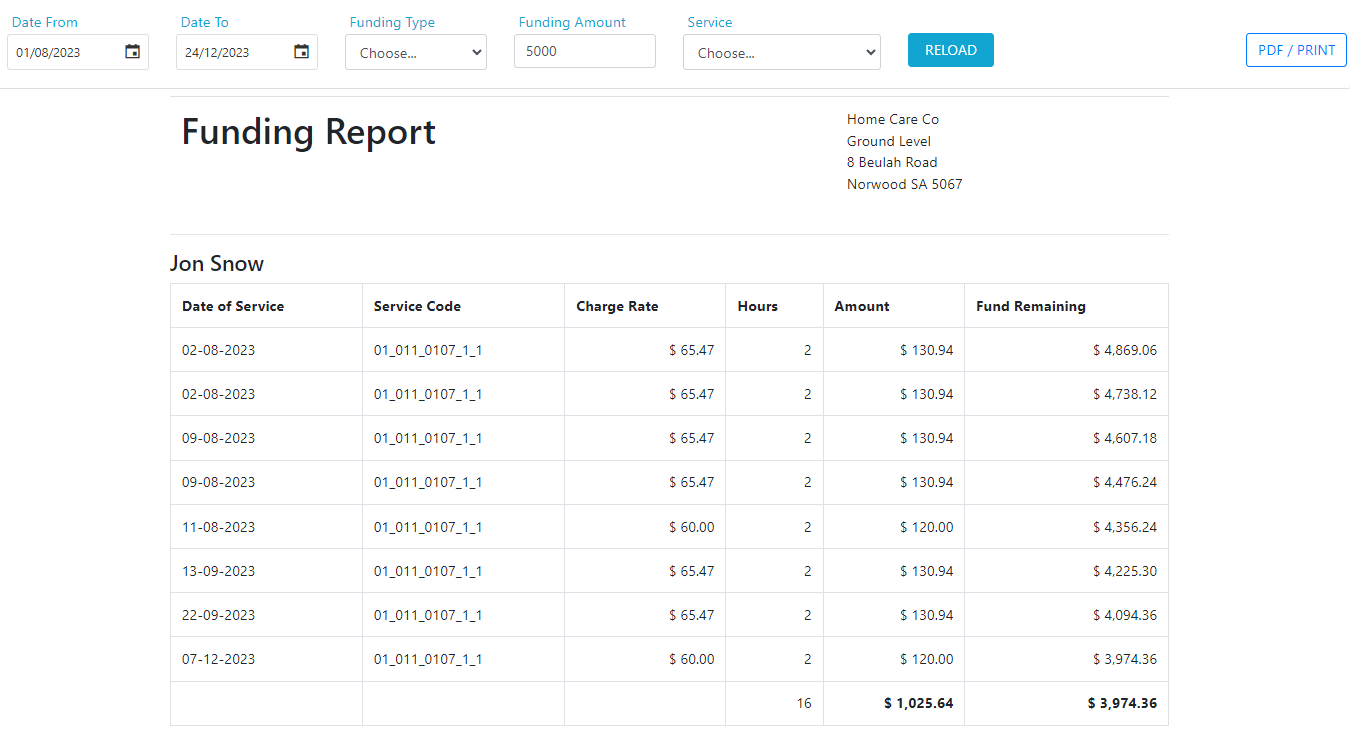Screen dimensions: 1350x732
Task: Click the total amount $ 1,025.64
Action: pos(919,703)
